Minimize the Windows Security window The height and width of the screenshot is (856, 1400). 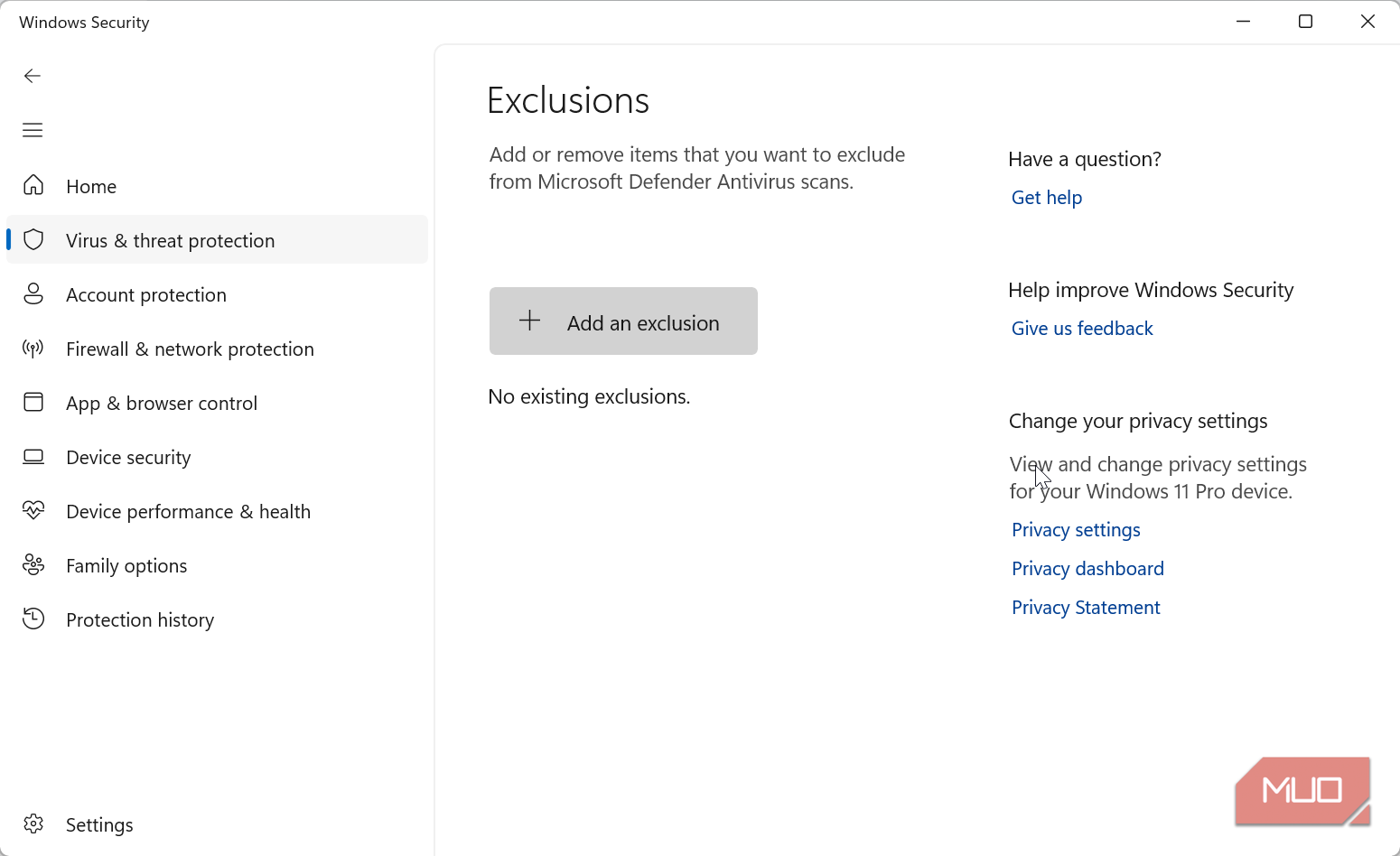click(1244, 22)
